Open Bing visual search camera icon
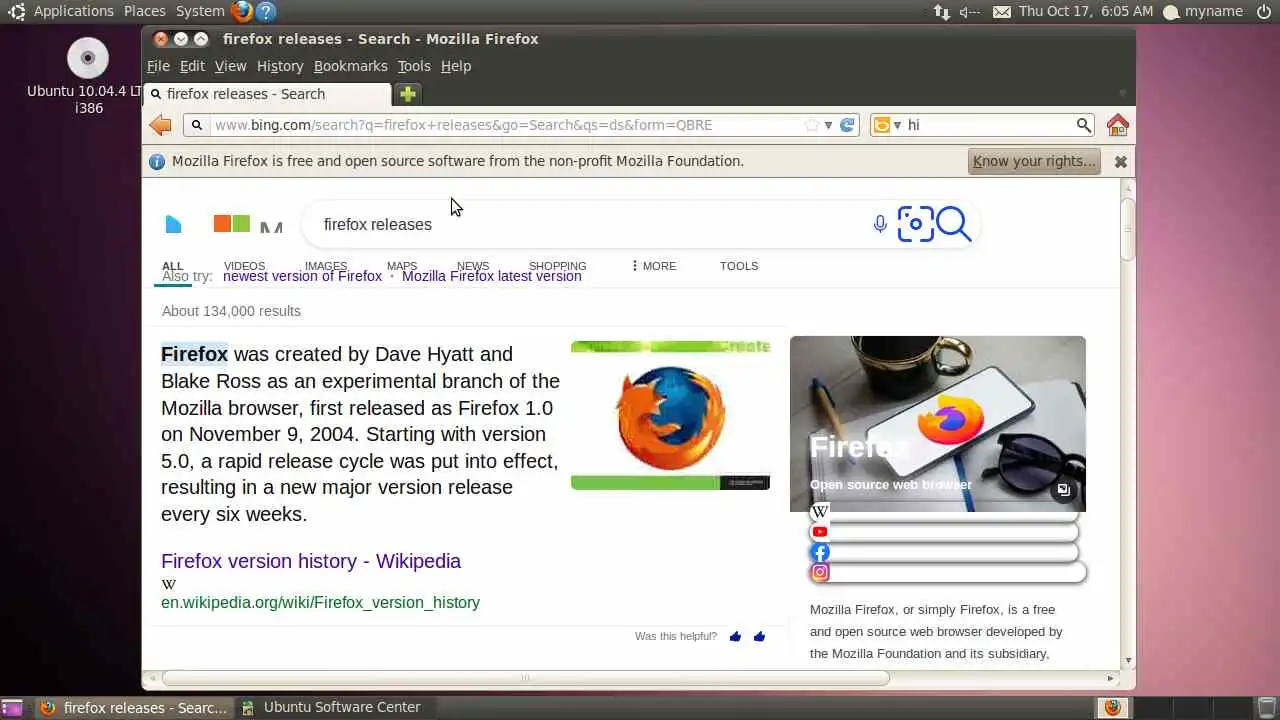 (x=915, y=224)
